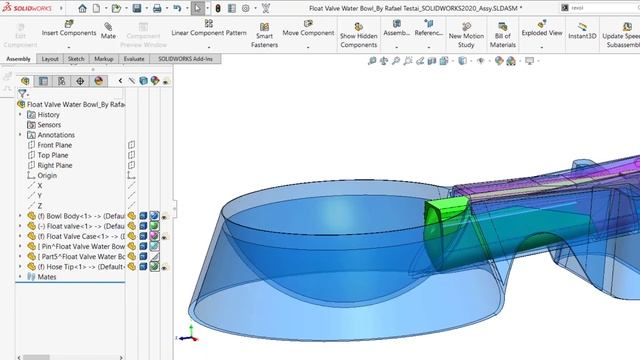Screen dimensions: 640x360
Task: Open the Options gear icon
Action: (x=245, y=8)
